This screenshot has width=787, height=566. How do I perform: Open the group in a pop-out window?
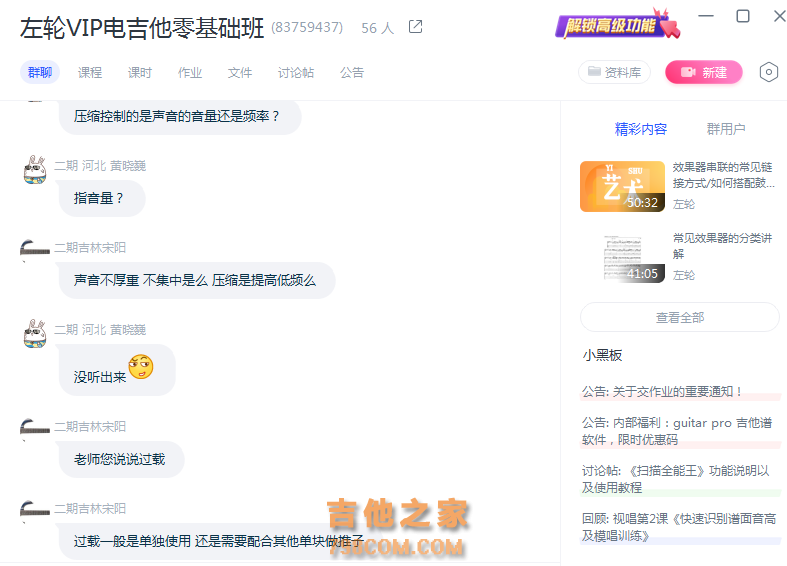[x=415, y=27]
